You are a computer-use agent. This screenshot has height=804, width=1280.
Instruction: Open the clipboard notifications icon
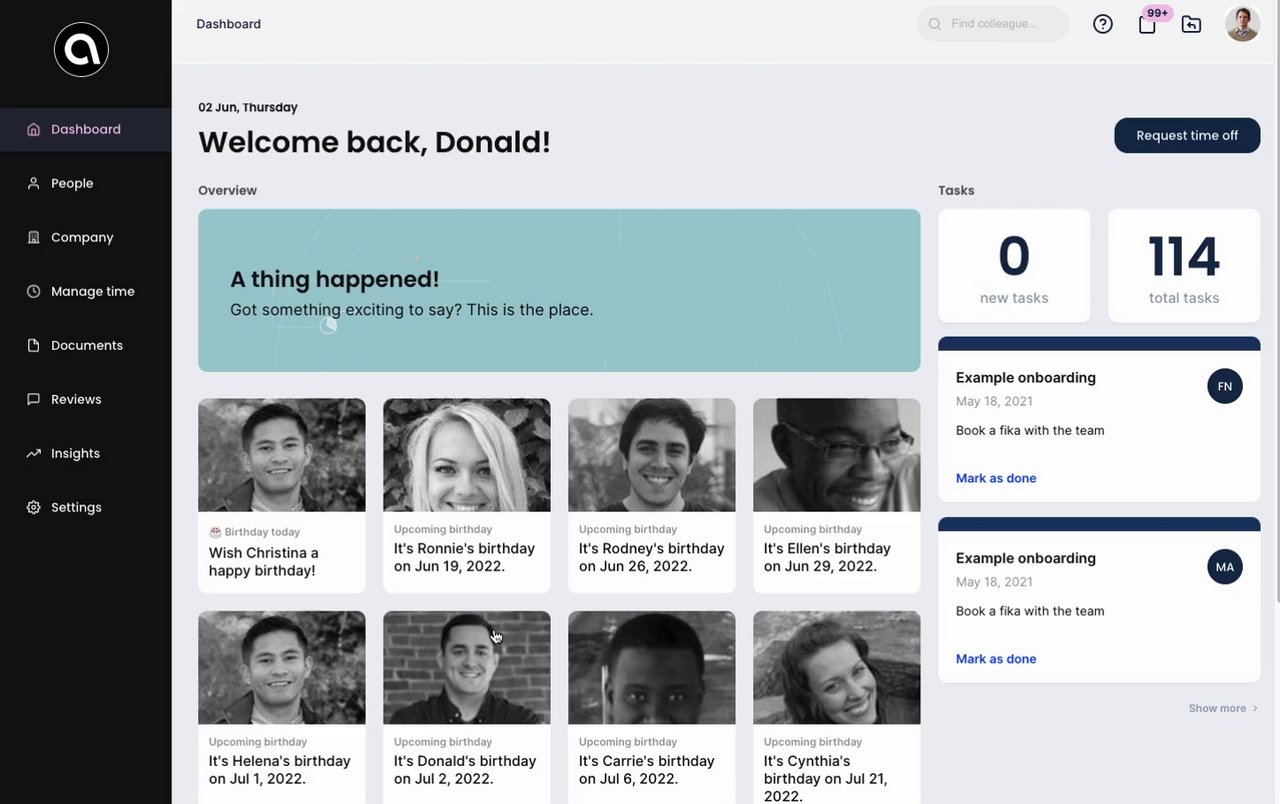click(x=1147, y=25)
